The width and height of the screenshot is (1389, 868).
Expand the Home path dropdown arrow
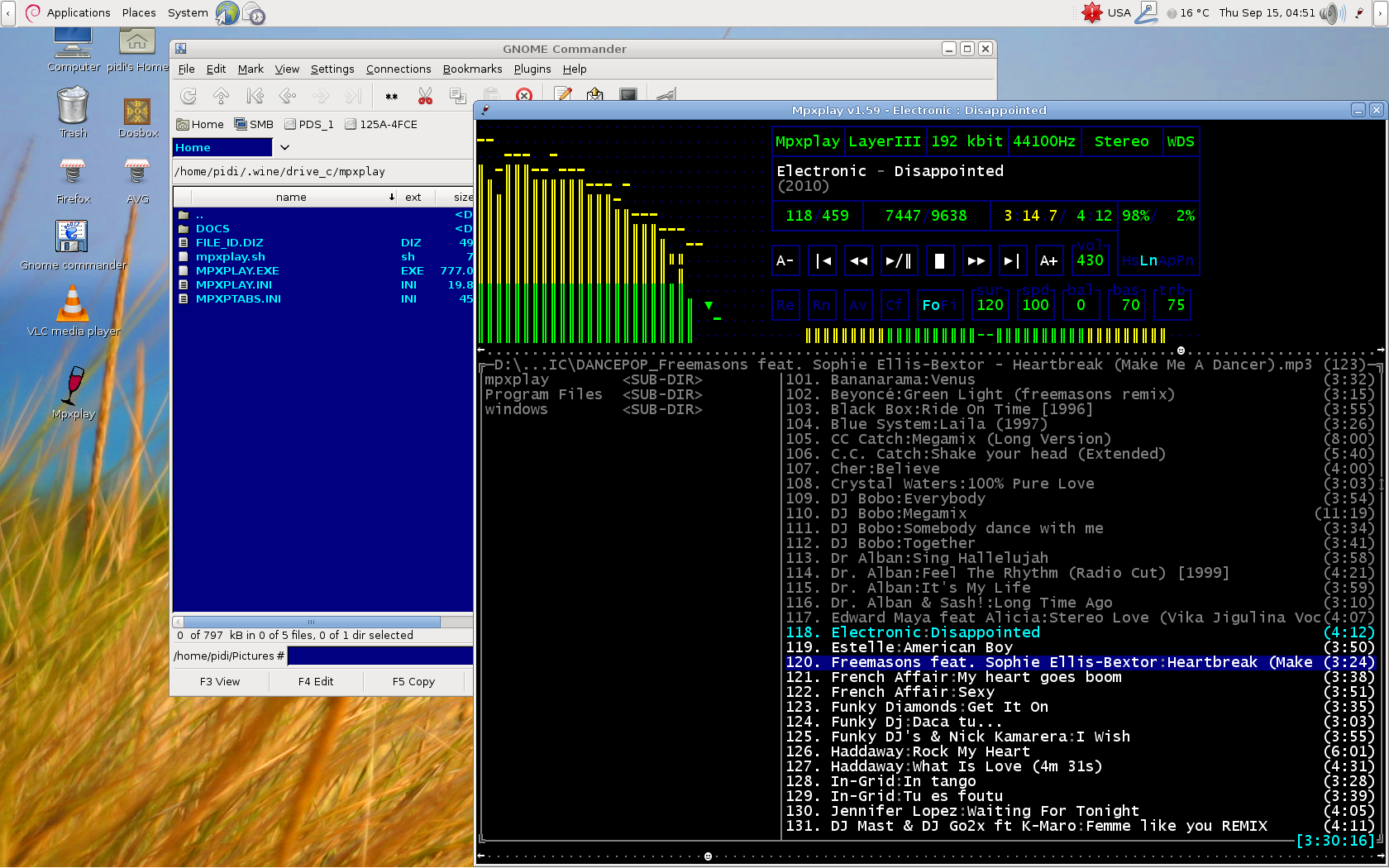point(284,147)
